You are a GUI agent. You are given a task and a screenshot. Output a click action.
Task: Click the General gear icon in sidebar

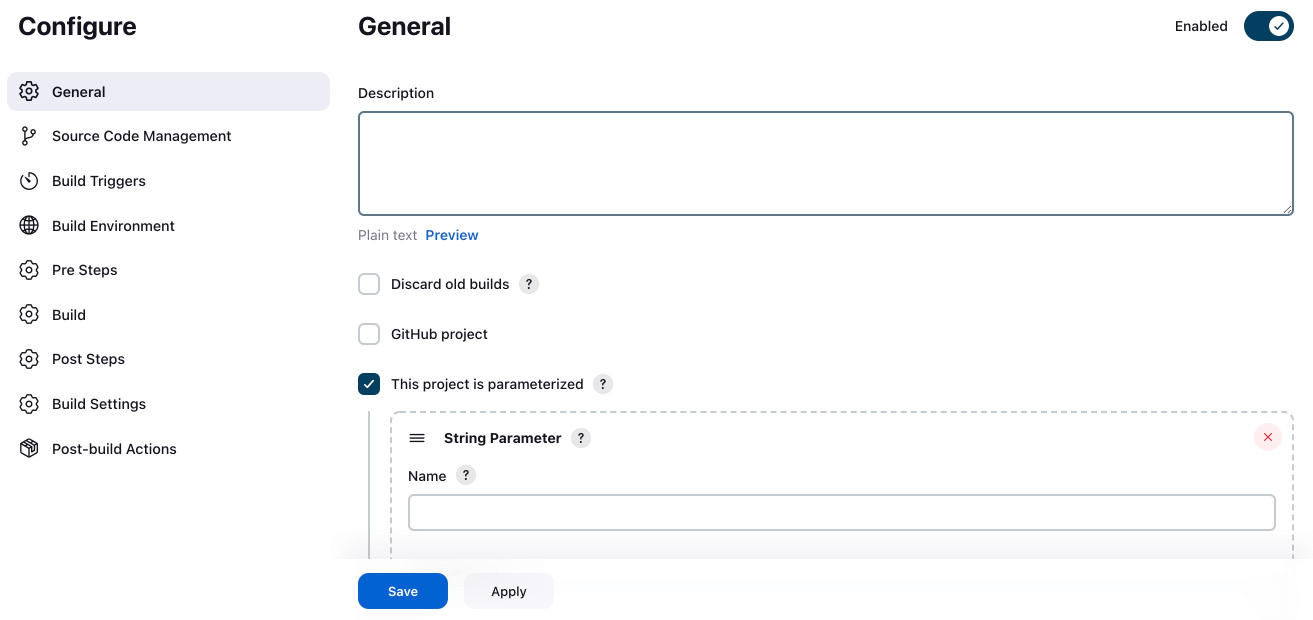click(29, 91)
